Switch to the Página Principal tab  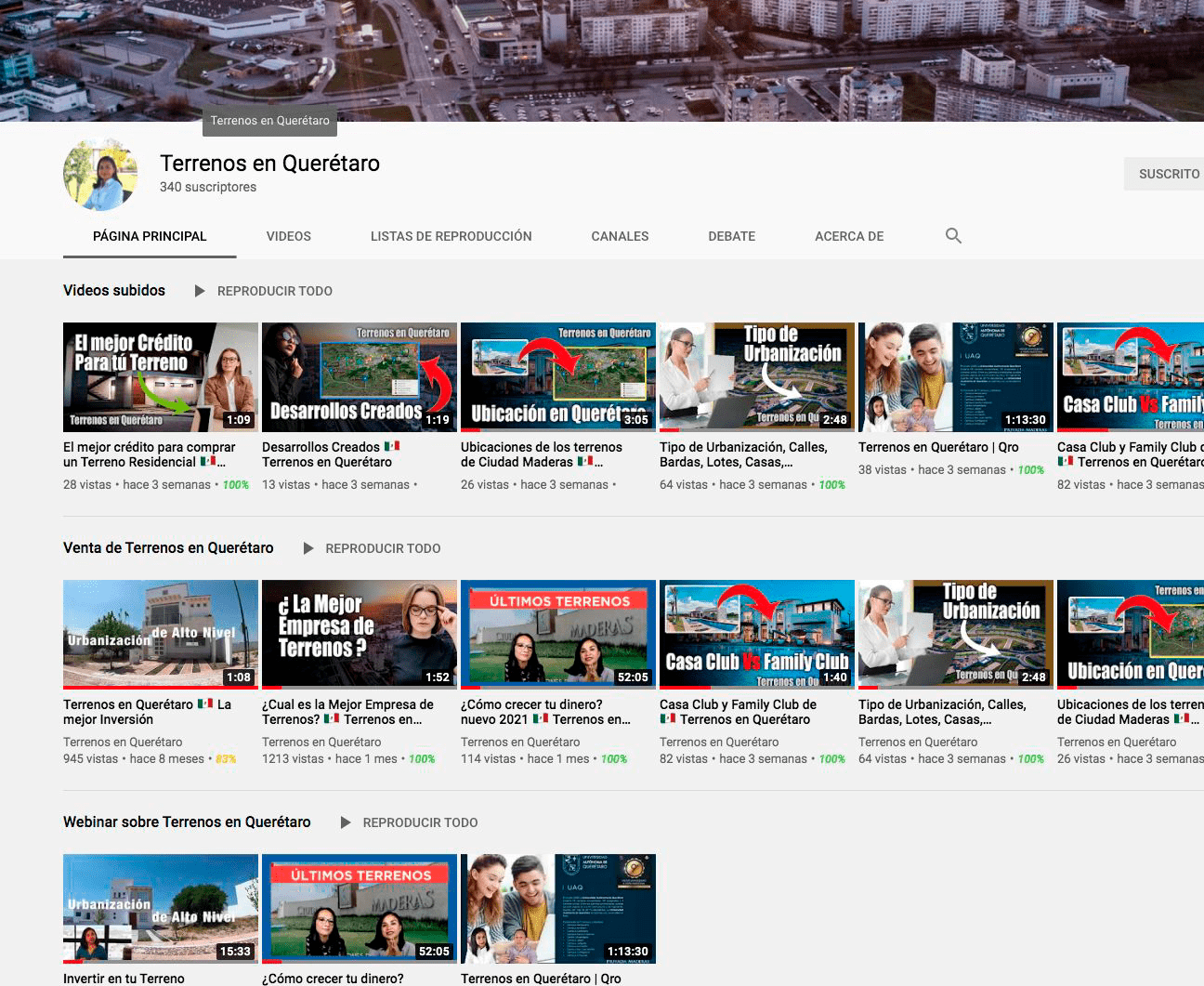[150, 236]
